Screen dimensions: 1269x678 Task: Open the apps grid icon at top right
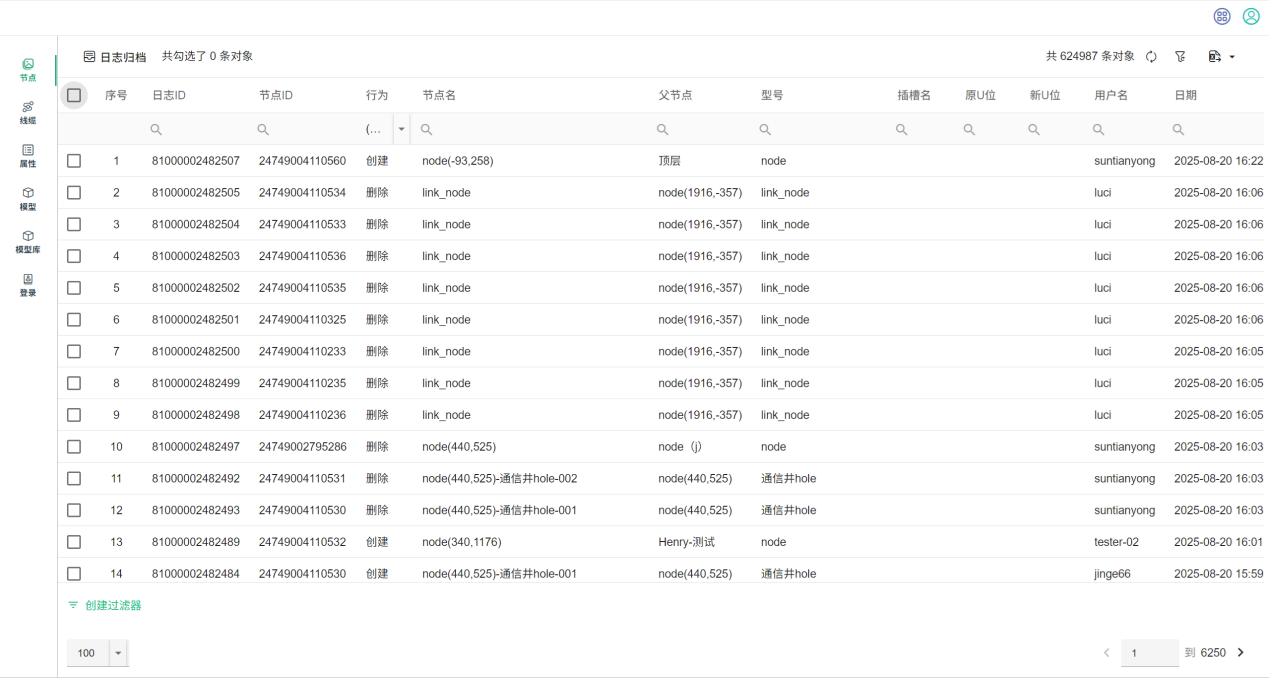click(x=1222, y=16)
